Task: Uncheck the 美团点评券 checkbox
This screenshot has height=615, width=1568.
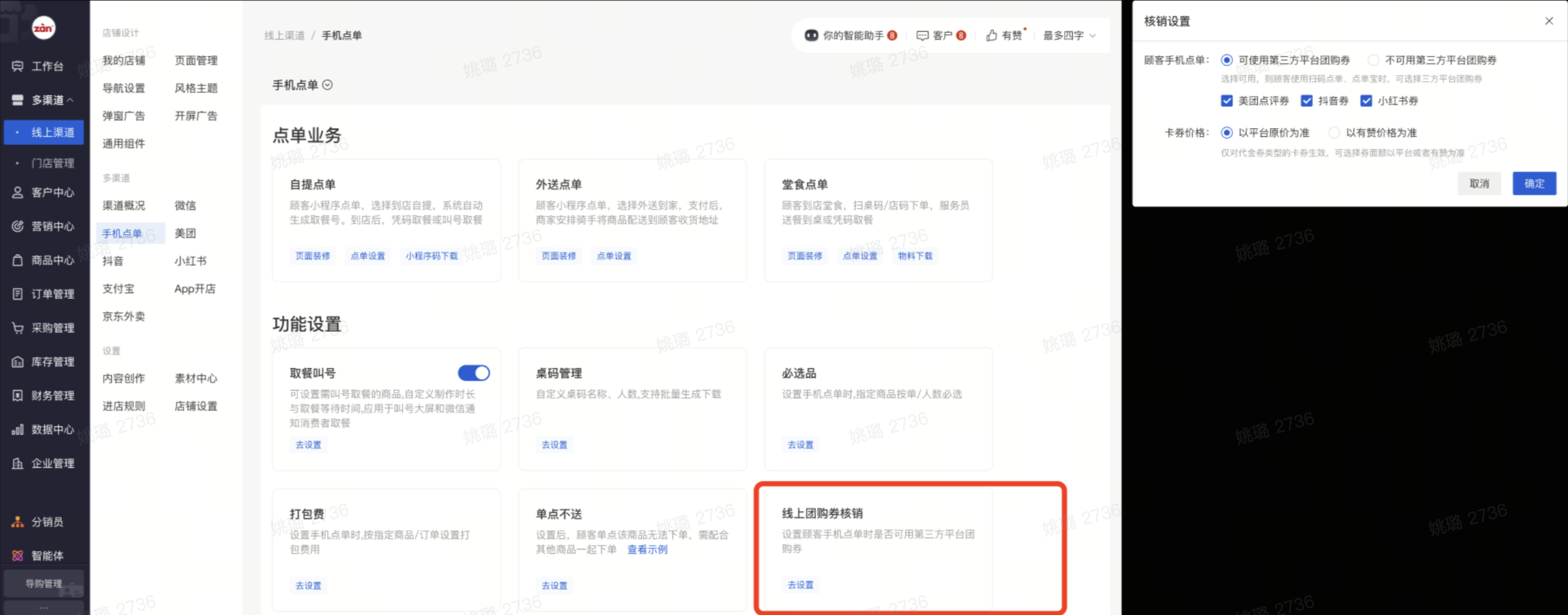Action: pyautogui.click(x=1226, y=101)
